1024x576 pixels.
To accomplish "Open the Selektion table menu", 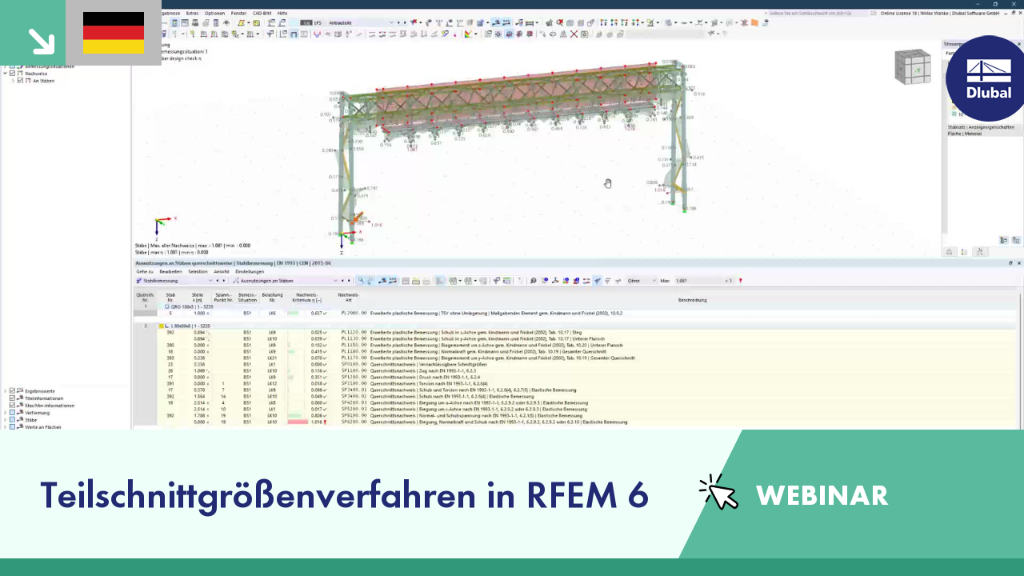I will coord(197,272).
